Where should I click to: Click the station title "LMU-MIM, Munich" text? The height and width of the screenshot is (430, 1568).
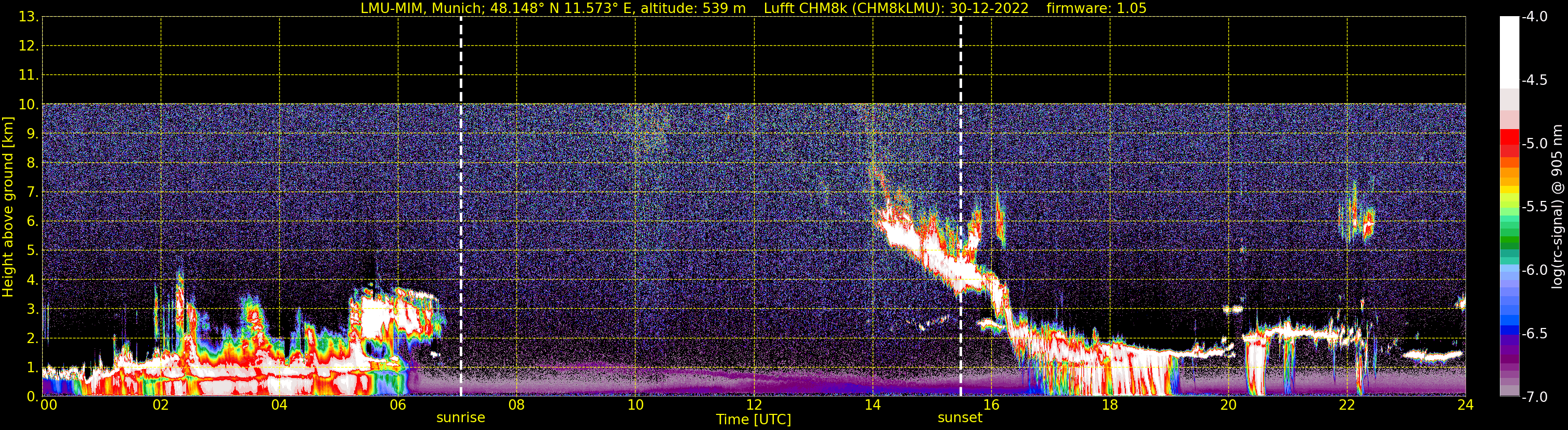click(x=423, y=8)
